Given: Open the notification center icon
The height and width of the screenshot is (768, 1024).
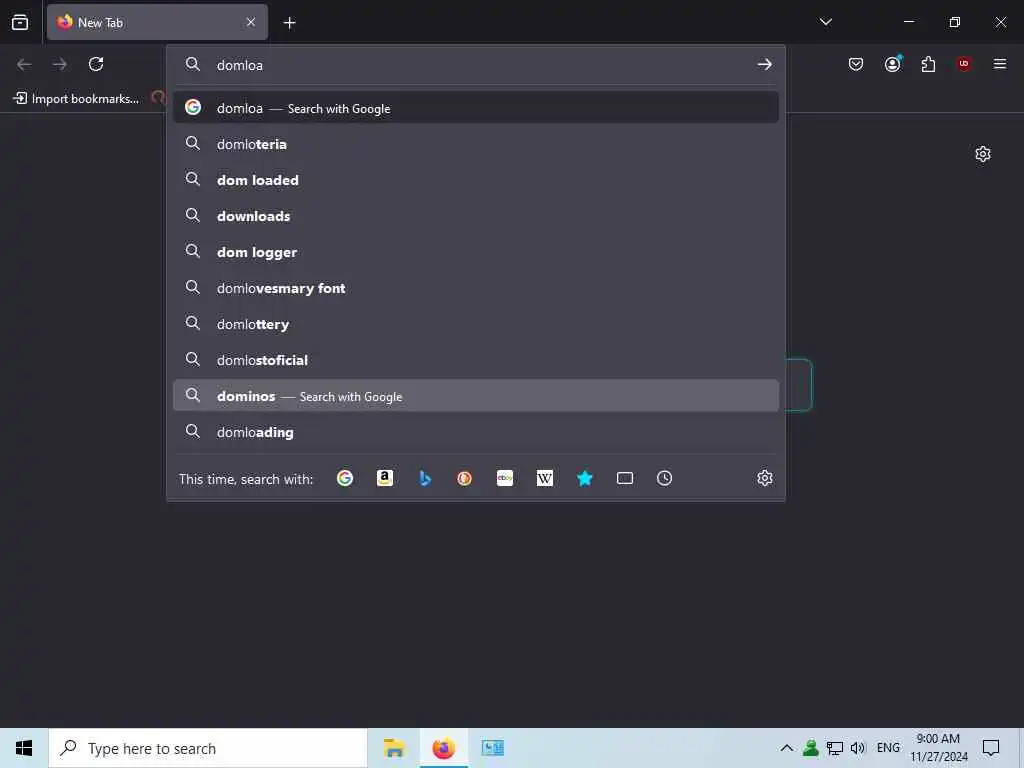Looking at the screenshot, I should 991,748.
